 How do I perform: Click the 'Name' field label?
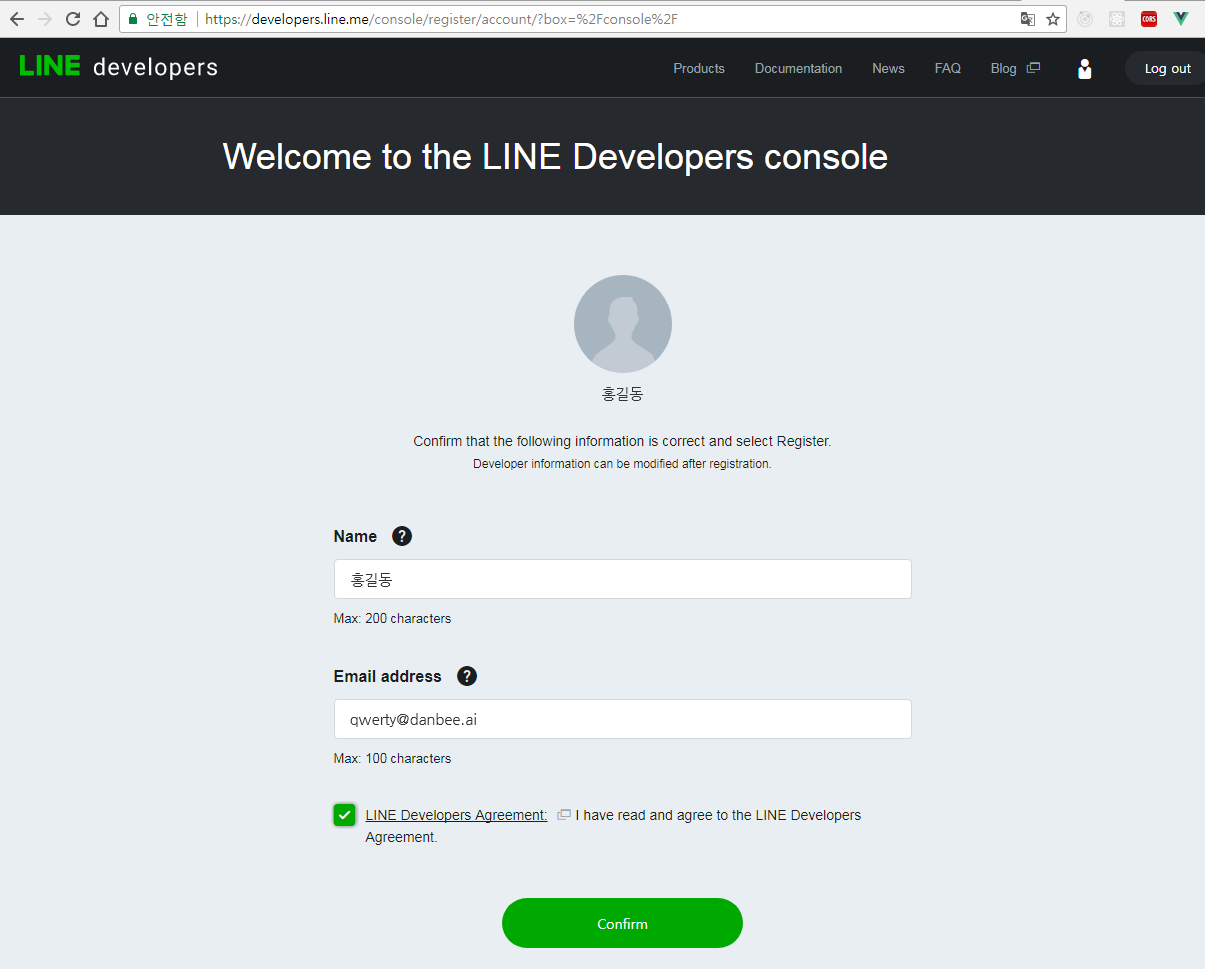[x=355, y=536]
